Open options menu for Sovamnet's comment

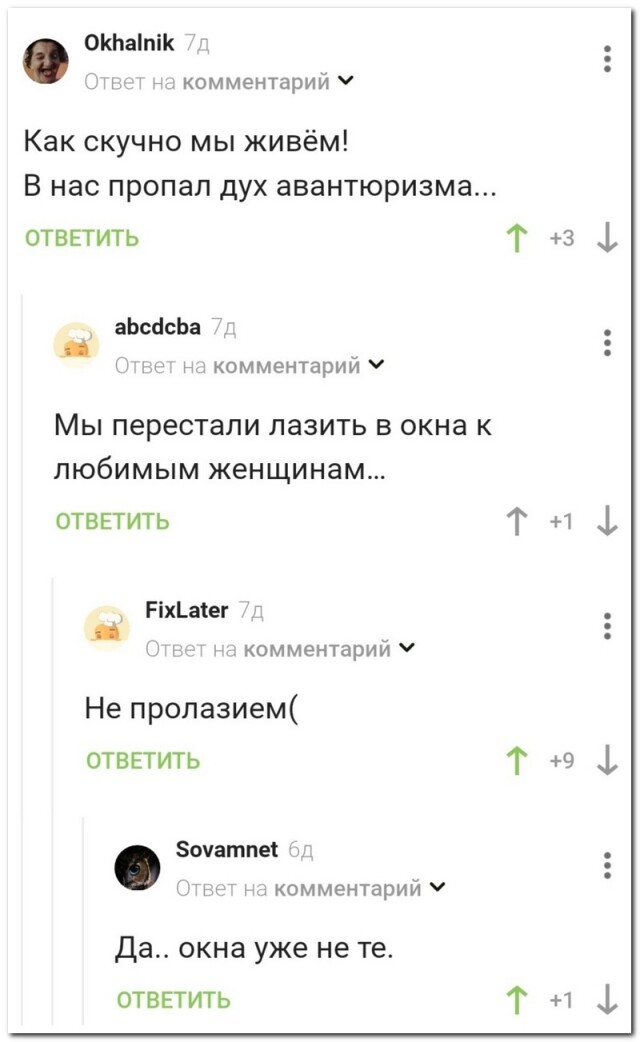pyautogui.click(x=608, y=864)
